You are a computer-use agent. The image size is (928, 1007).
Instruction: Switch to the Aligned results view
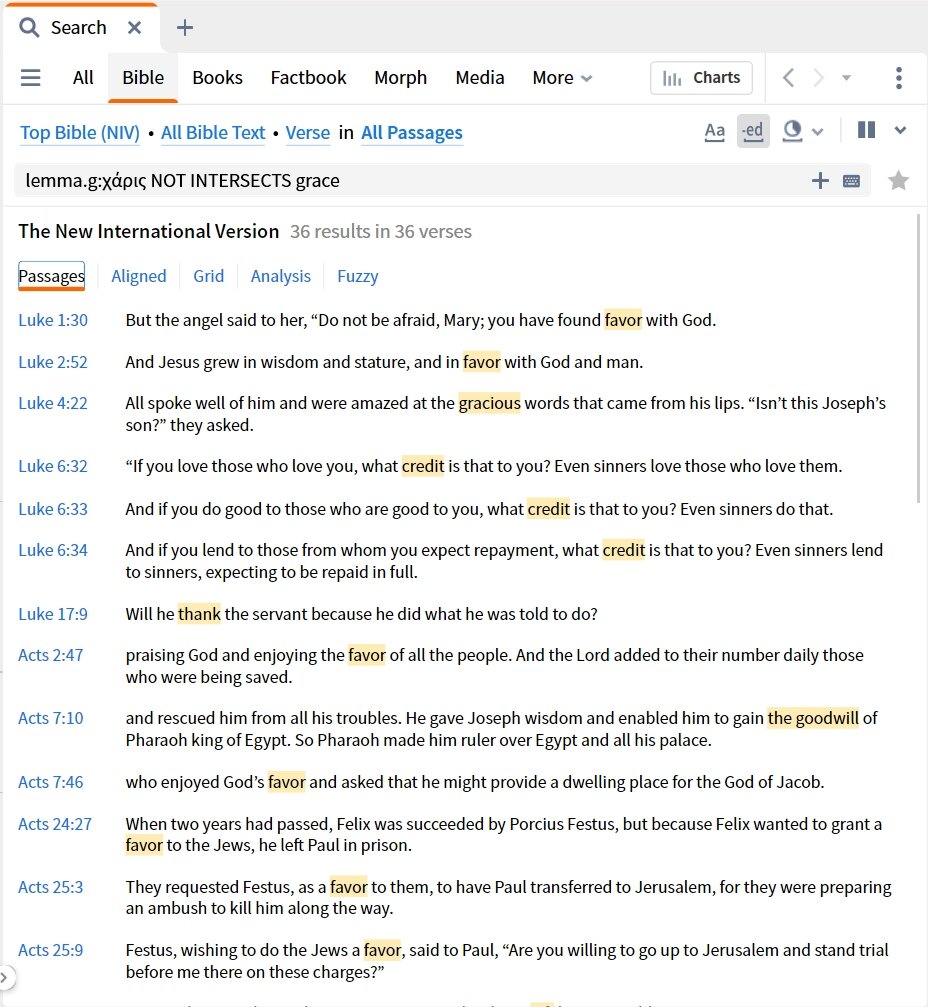click(139, 276)
